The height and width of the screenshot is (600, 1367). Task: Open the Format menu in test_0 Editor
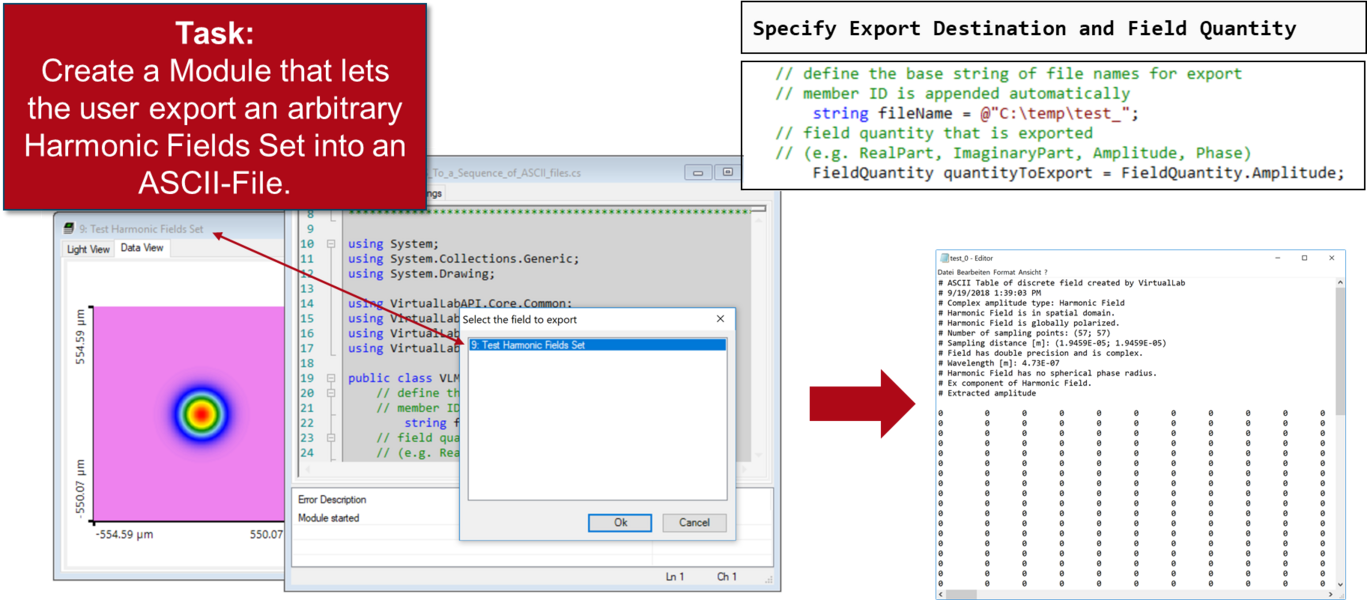click(x=1002, y=271)
